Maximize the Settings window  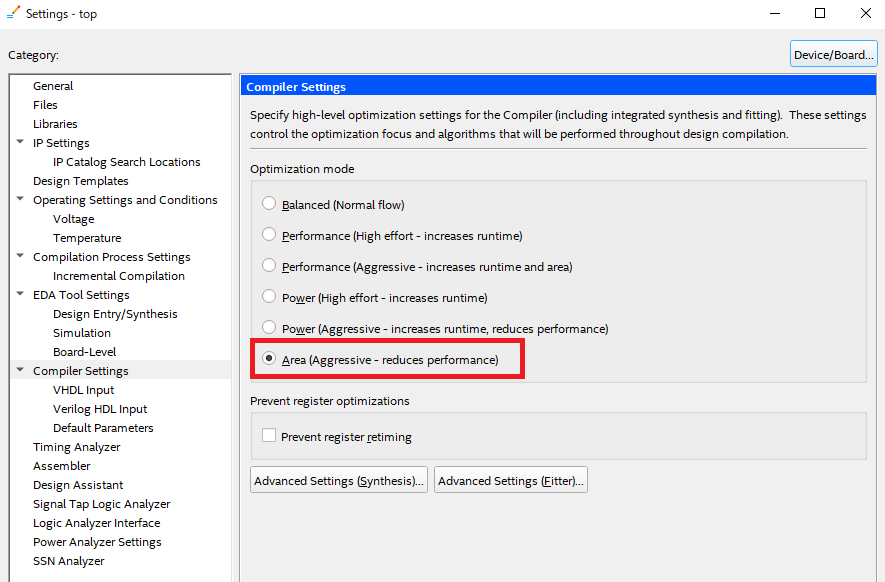[x=820, y=14]
